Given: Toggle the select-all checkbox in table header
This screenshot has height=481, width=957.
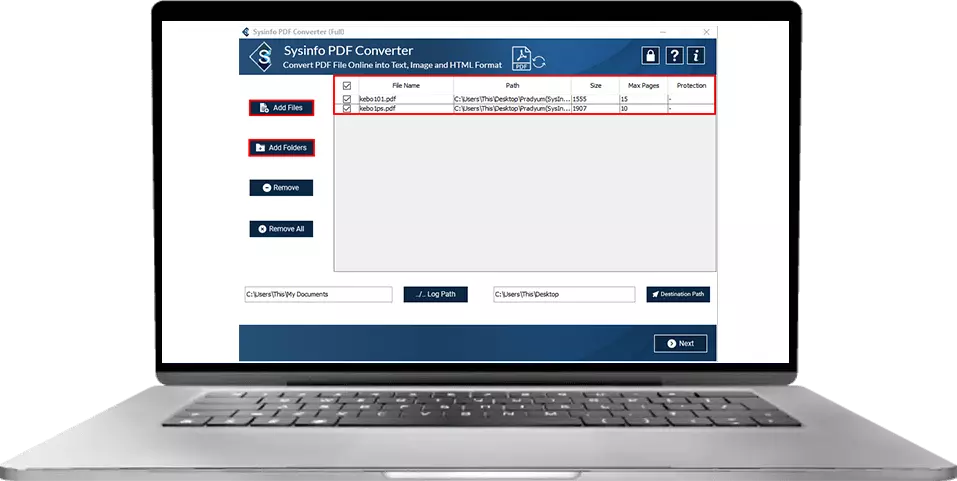Looking at the screenshot, I should (x=347, y=85).
